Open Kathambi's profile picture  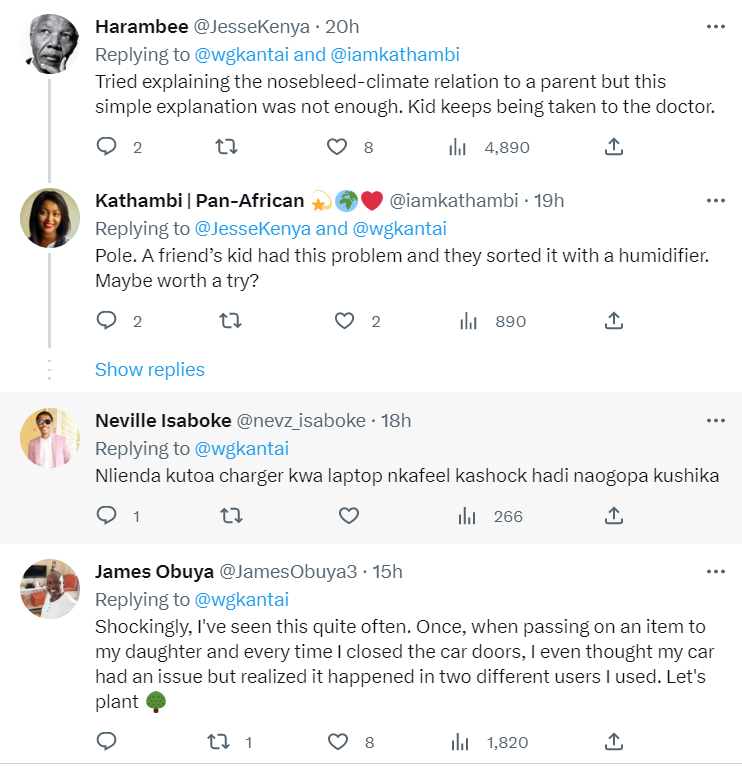coord(50,218)
